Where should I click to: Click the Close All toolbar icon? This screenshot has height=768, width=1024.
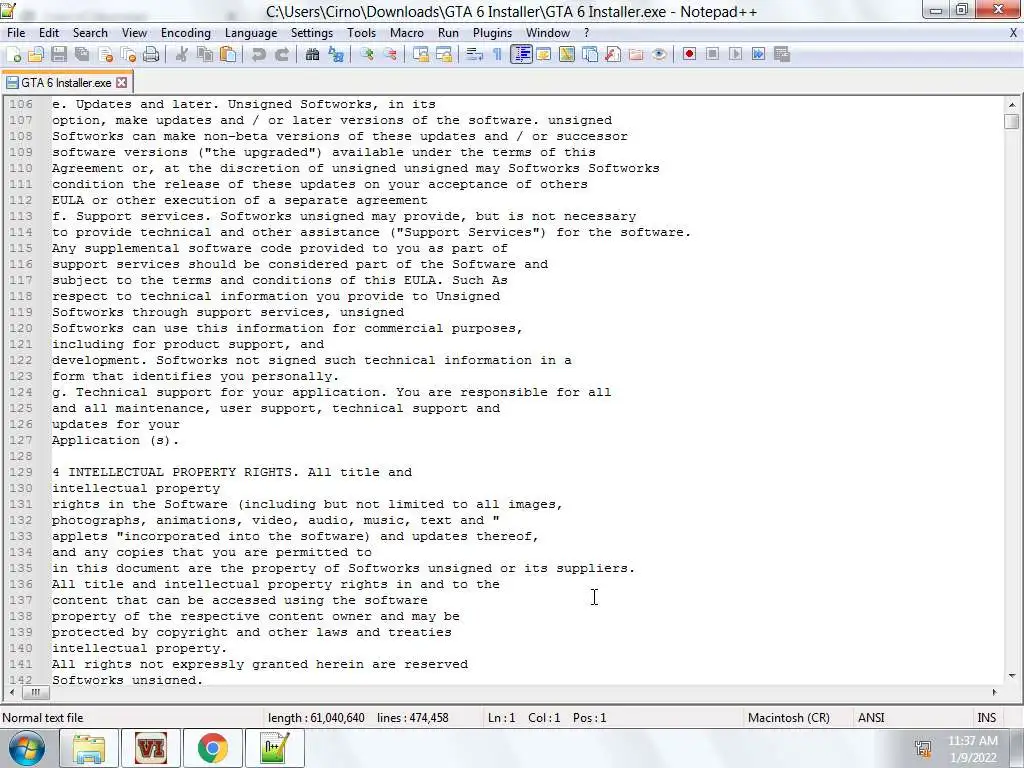pyautogui.click(x=128, y=55)
